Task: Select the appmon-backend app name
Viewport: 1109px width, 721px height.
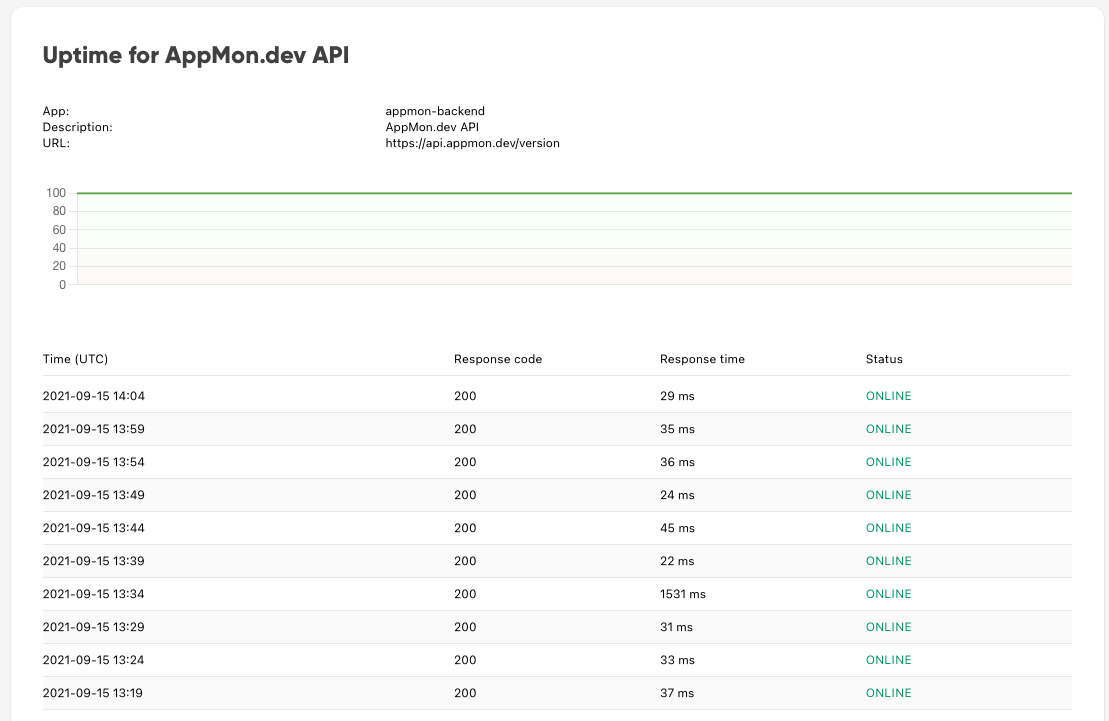Action: pos(435,111)
